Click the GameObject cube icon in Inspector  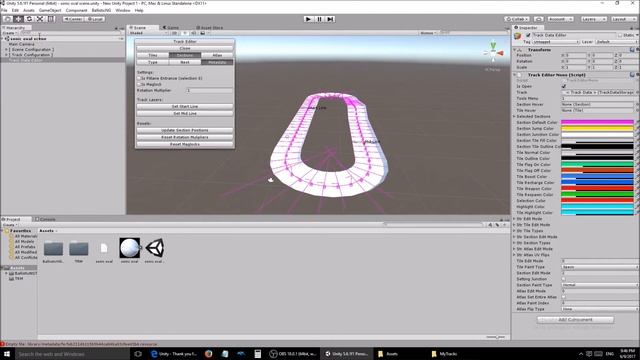click(x=518, y=36)
